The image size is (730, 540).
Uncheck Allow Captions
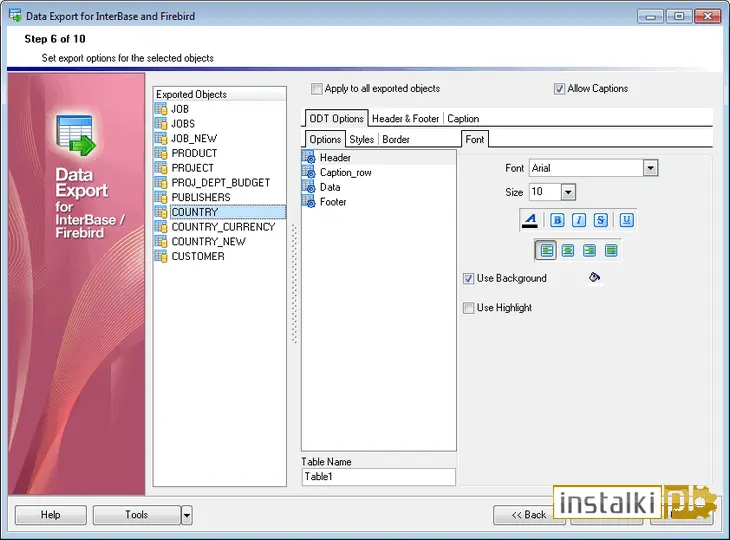pos(559,88)
